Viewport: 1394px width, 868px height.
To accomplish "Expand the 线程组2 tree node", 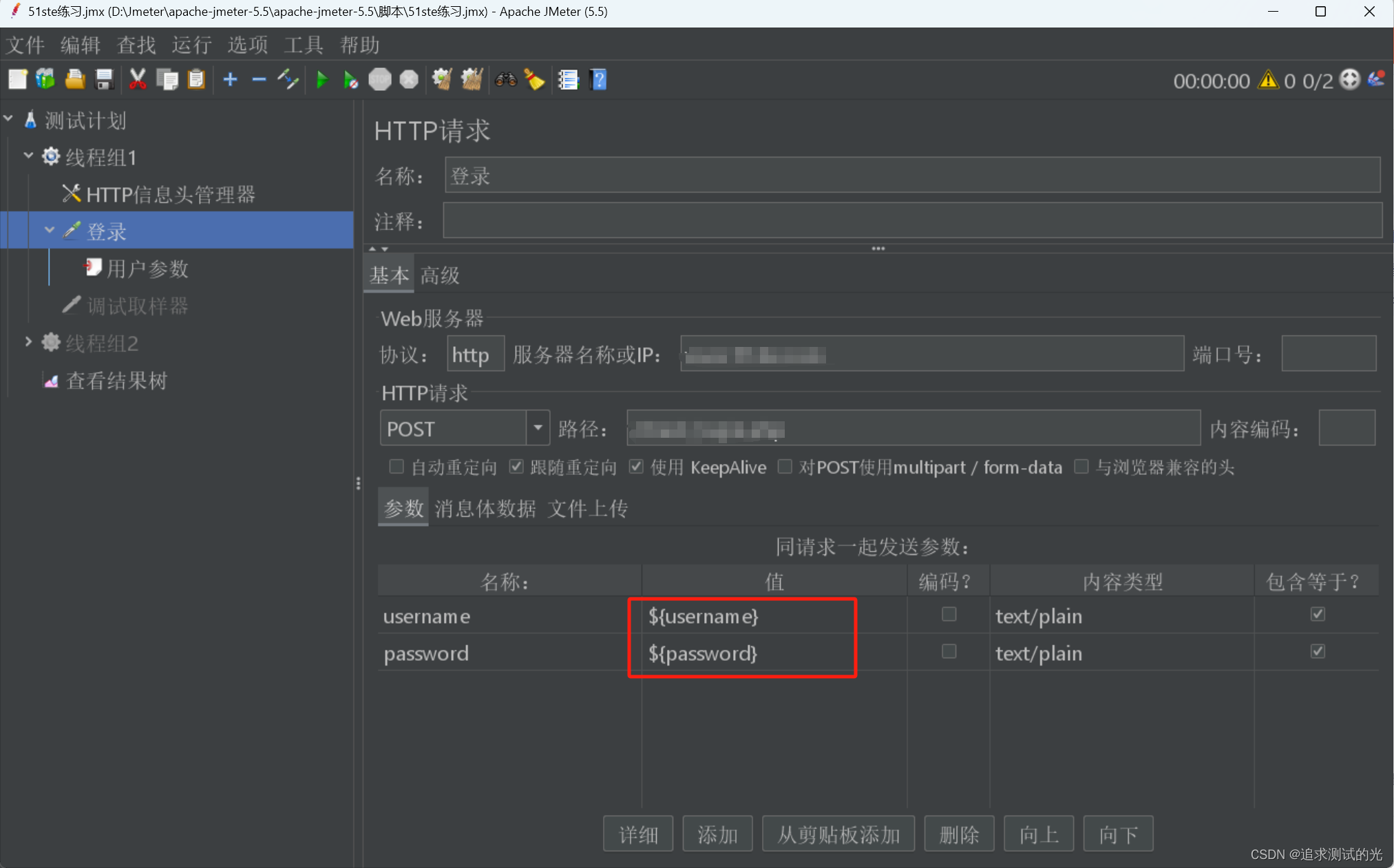I will coord(29,341).
